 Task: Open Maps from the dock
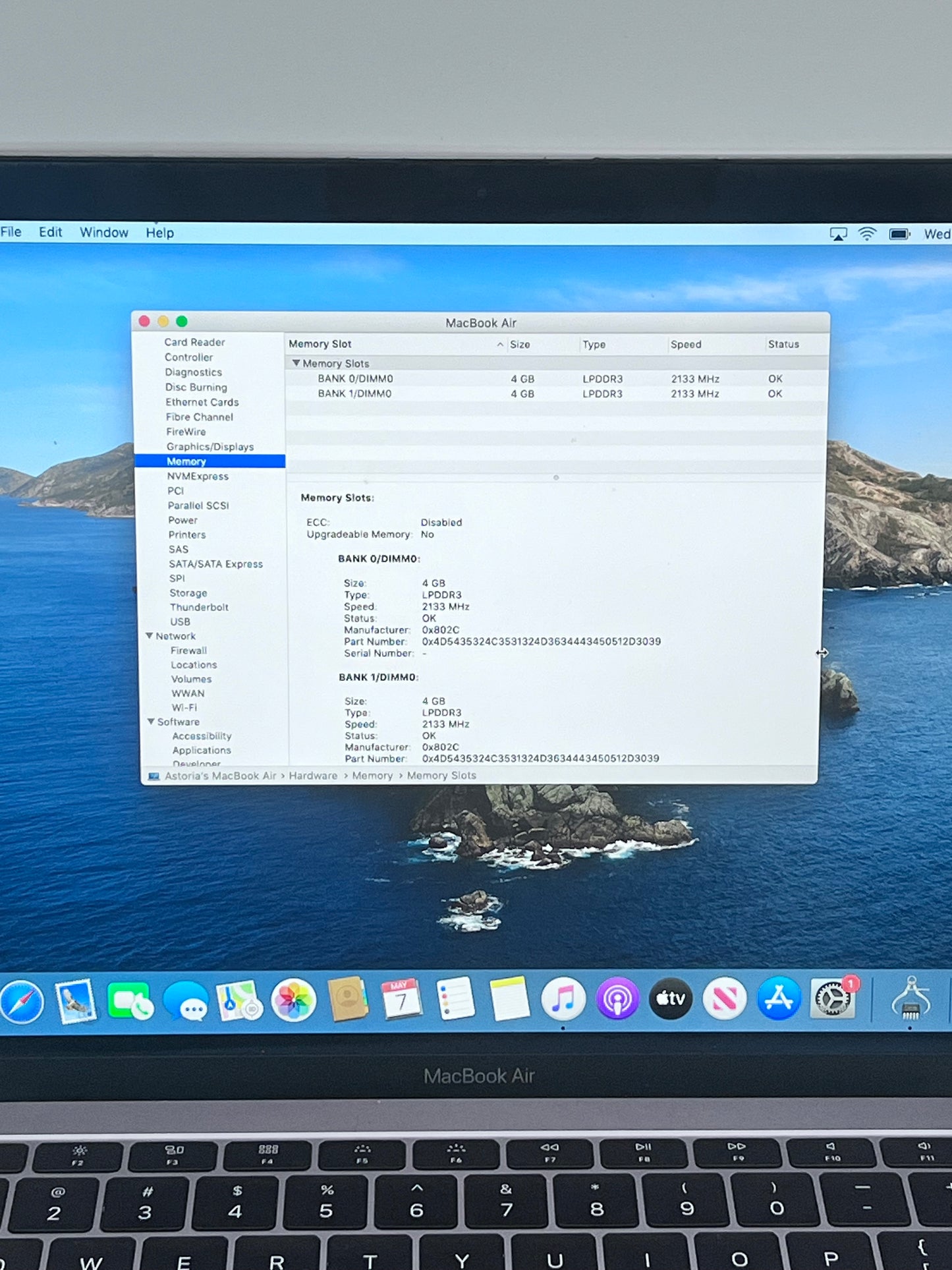point(239,1001)
